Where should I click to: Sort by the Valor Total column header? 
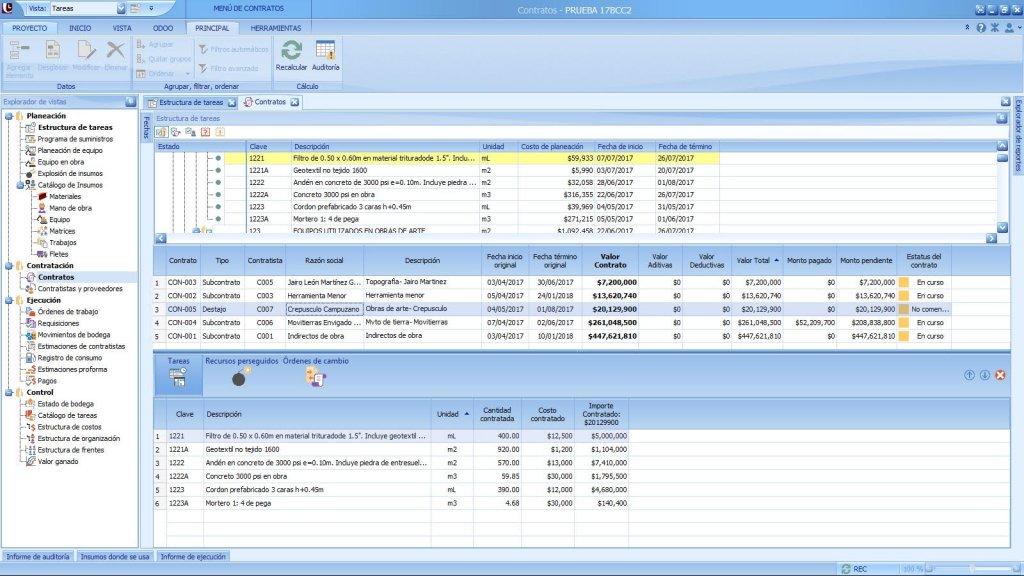(756, 259)
